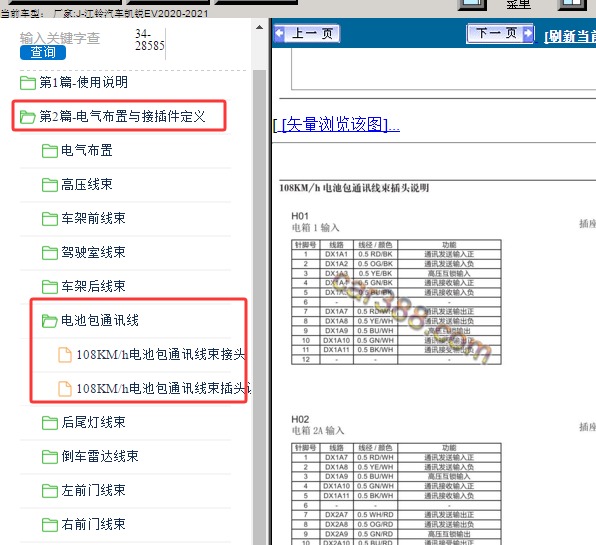Click the tree panel scroll-up arrow
The height and width of the screenshot is (545, 596).
[x=260, y=27]
